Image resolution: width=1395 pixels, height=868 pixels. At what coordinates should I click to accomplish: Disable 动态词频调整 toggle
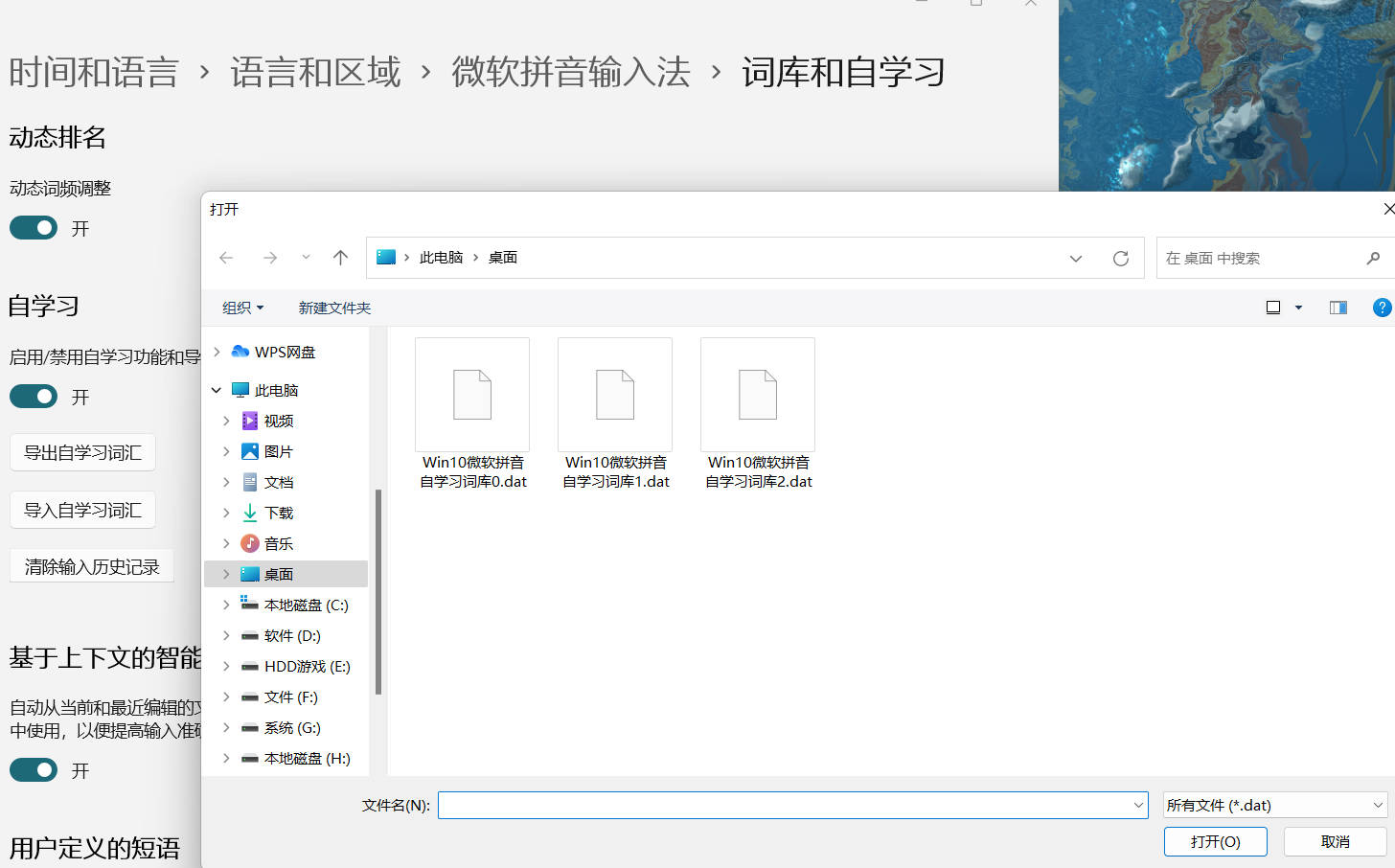click(33, 228)
